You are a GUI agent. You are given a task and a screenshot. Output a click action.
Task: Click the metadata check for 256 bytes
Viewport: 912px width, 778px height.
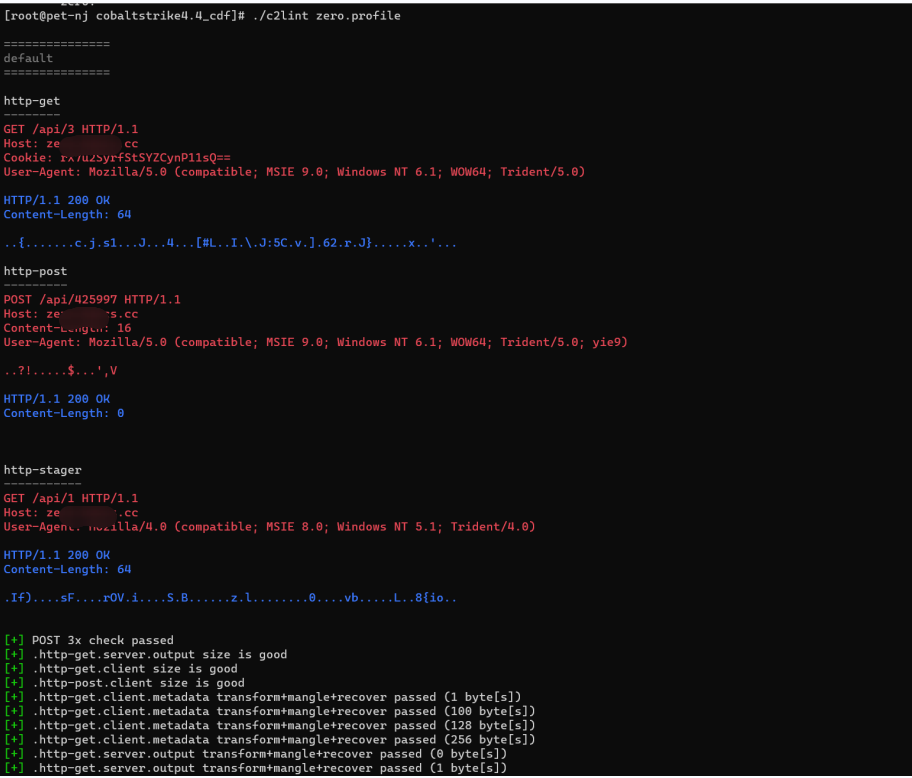(284, 739)
